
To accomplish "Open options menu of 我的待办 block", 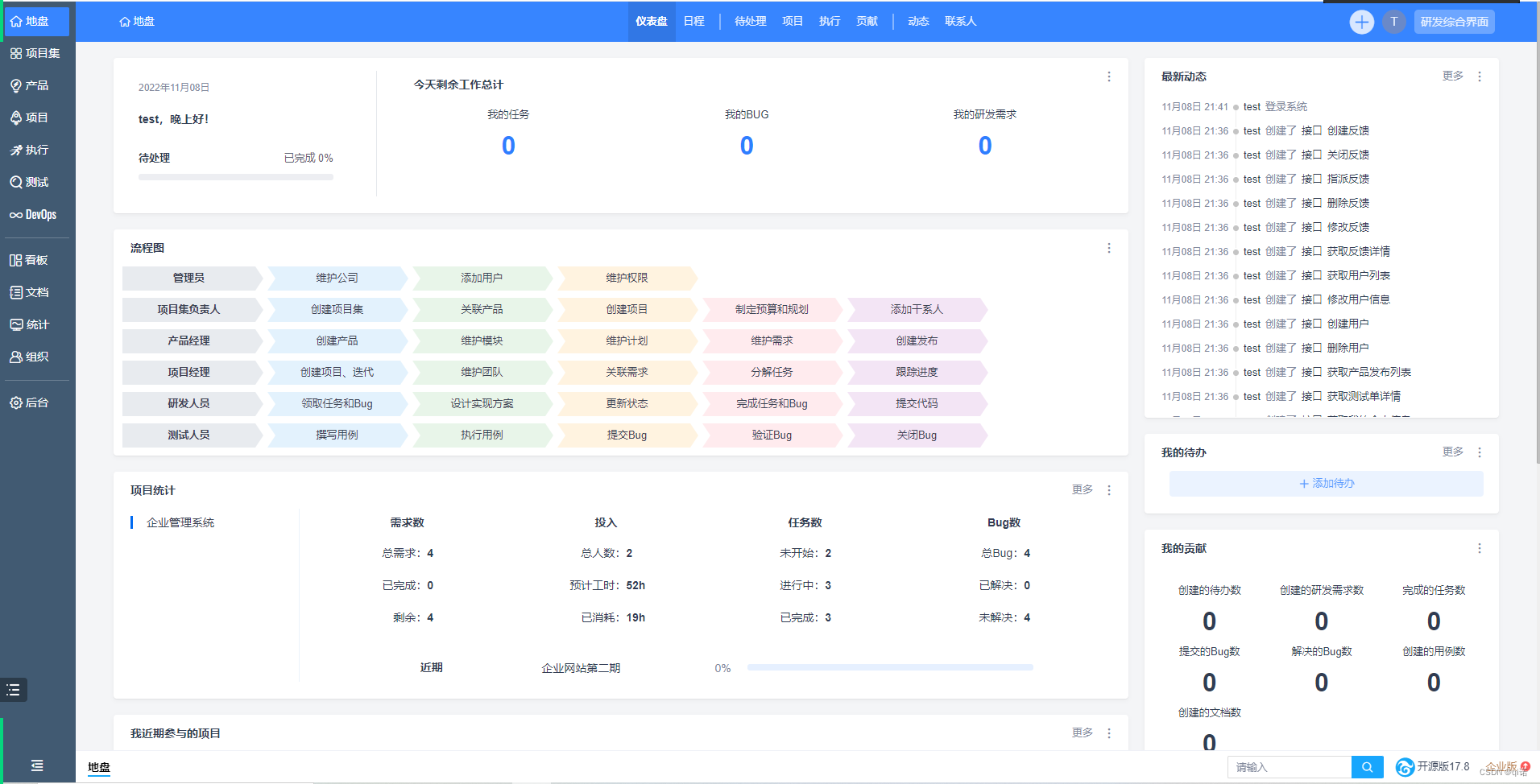I will (x=1480, y=452).
